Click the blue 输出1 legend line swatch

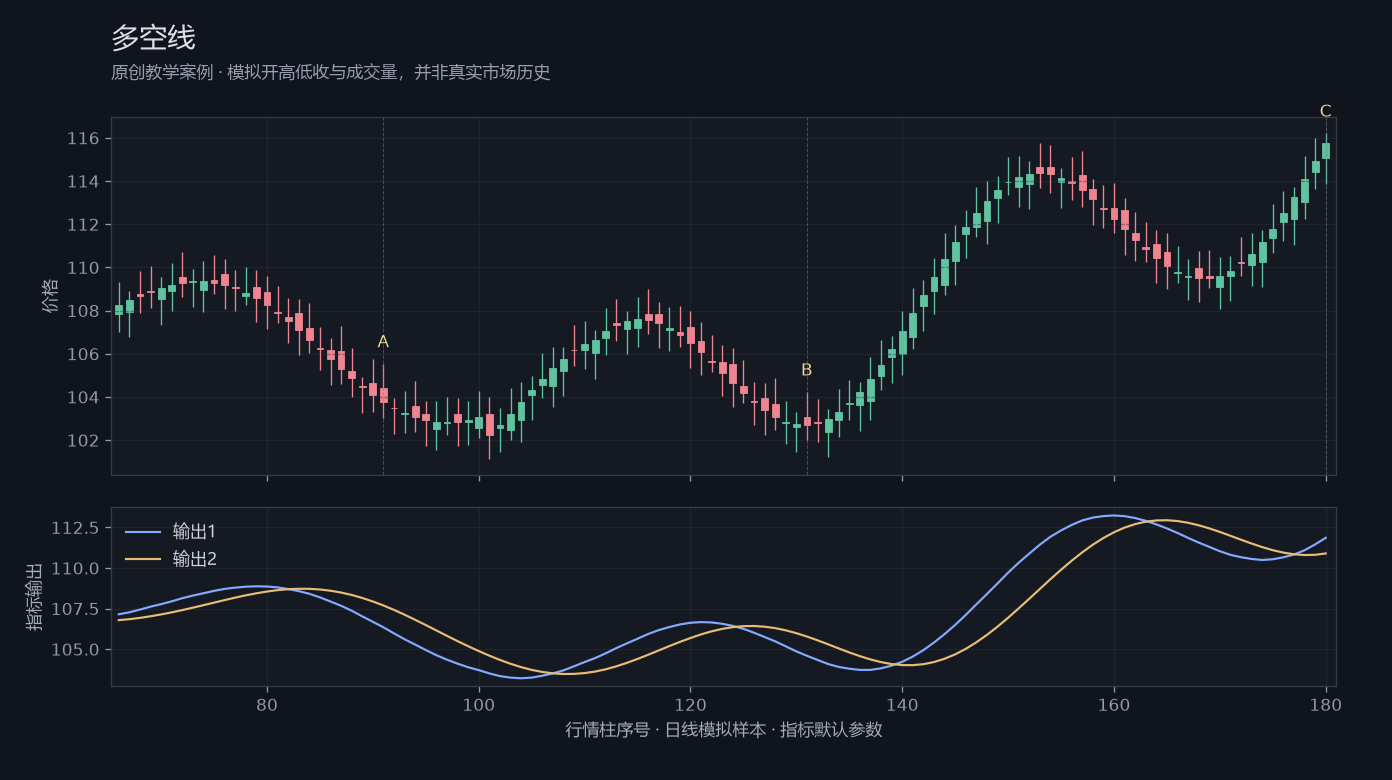143,532
